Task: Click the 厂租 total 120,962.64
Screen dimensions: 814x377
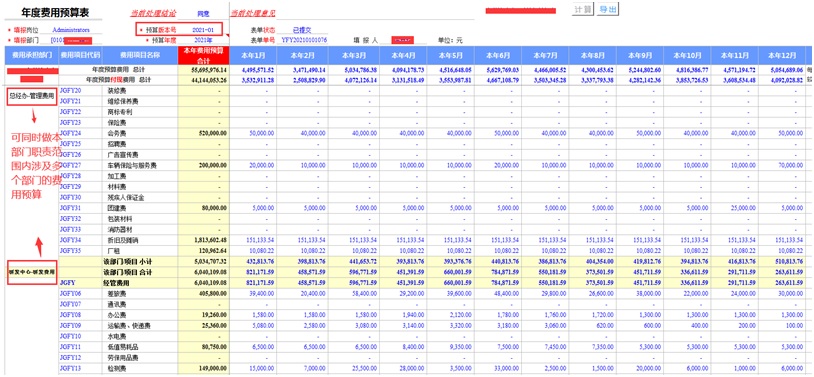Action: (x=213, y=251)
